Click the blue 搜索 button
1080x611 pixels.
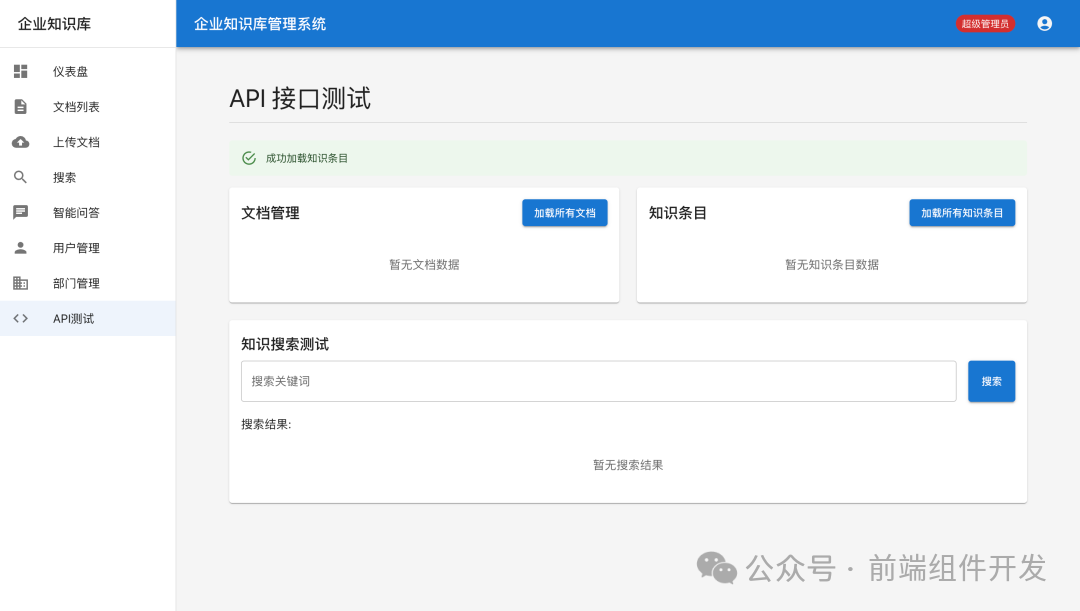[x=991, y=381]
